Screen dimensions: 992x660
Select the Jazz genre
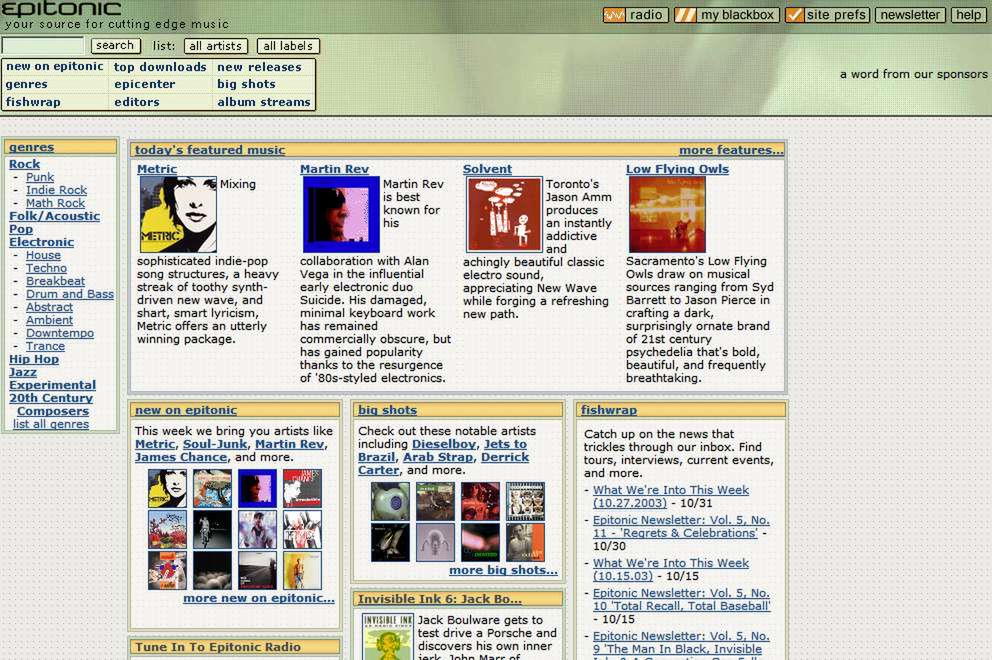[x=23, y=372]
